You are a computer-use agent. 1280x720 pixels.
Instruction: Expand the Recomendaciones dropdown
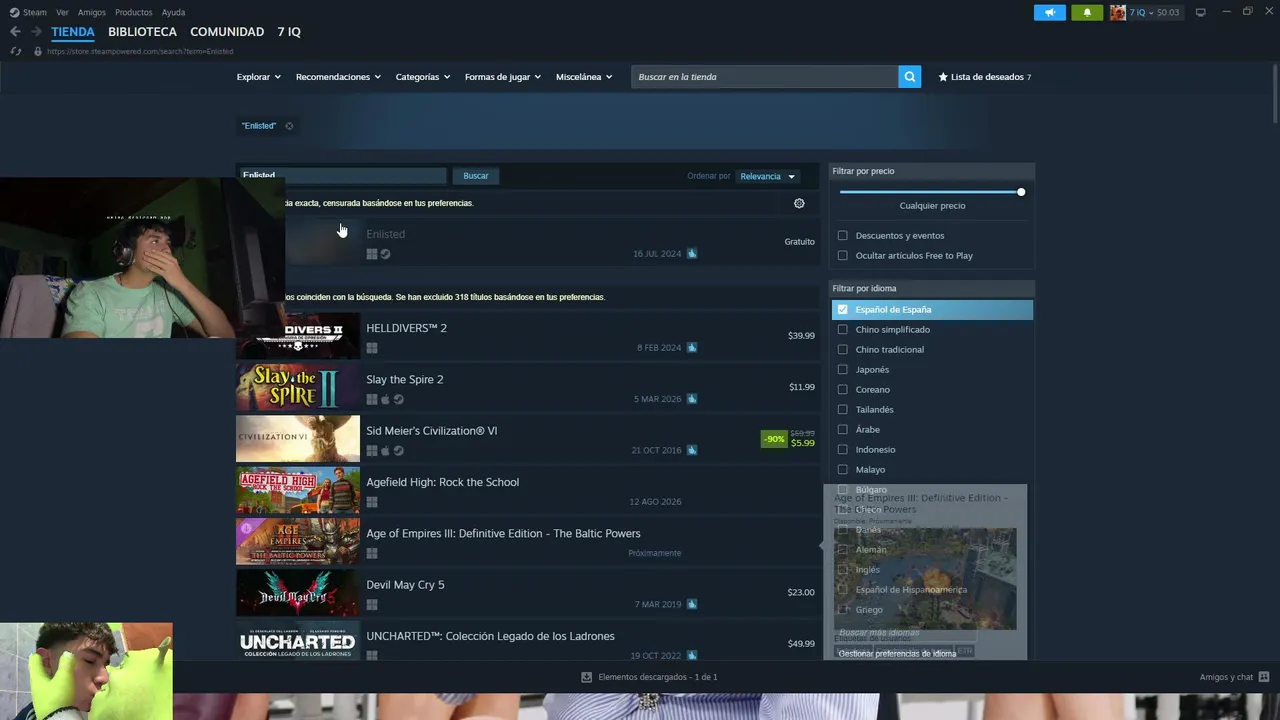[x=338, y=77]
